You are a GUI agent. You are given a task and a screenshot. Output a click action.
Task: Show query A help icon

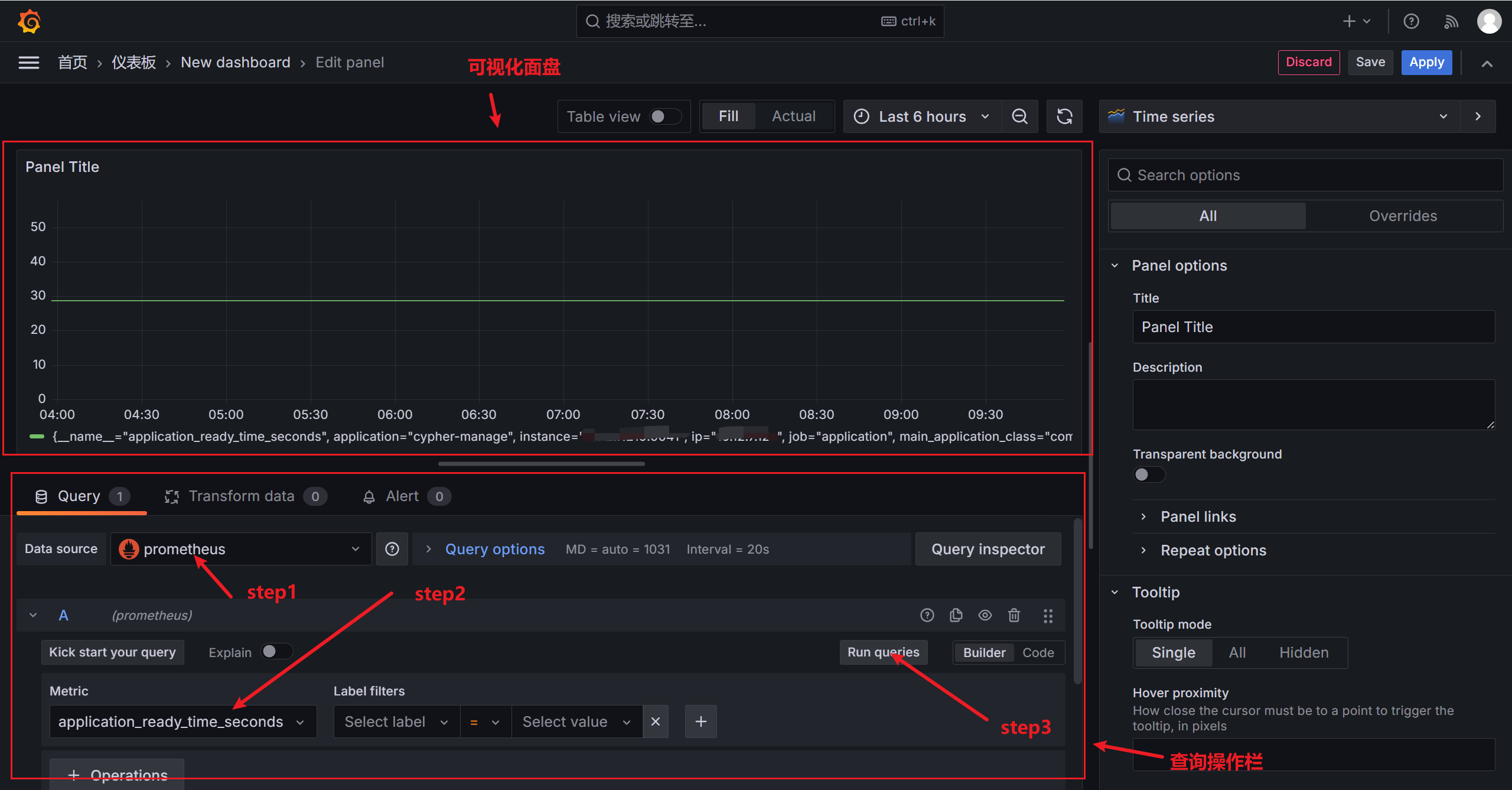[x=927, y=616]
